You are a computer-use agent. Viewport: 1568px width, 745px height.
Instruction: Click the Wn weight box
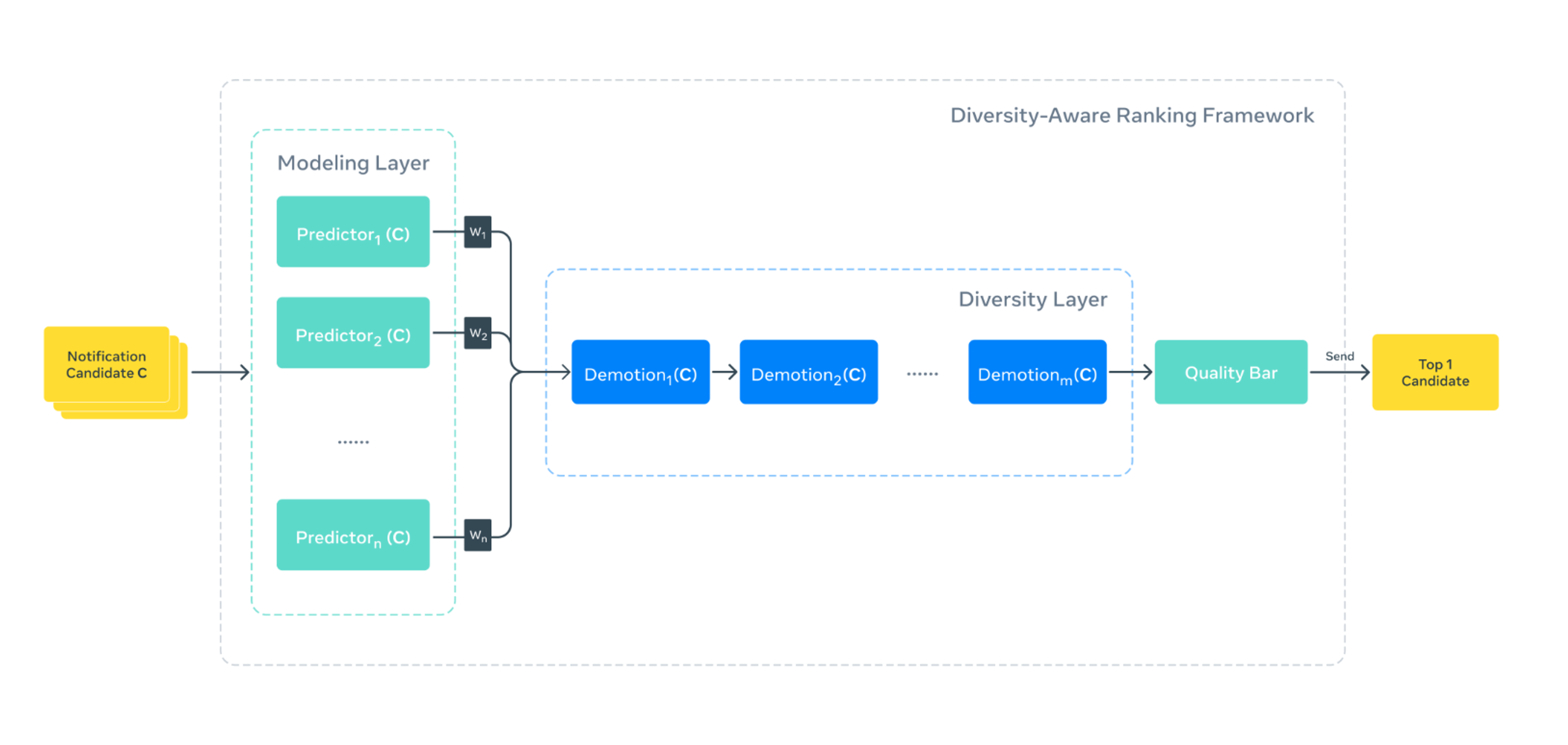(477, 535)
